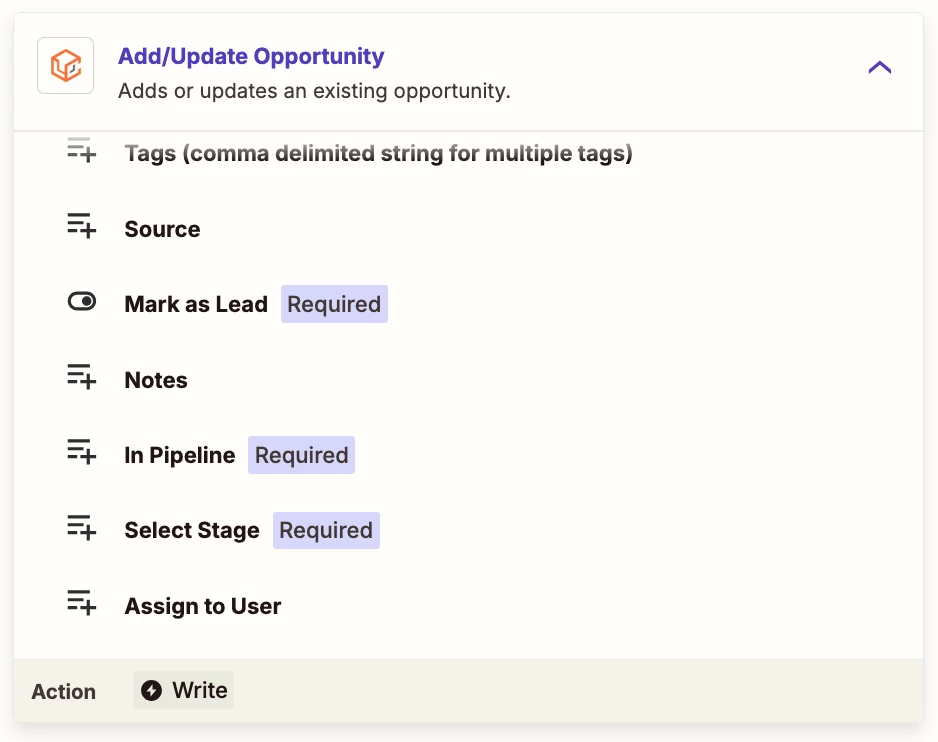Open the Add/Update Opportunity title link
The image size is (938, 742).
[251, 56]
